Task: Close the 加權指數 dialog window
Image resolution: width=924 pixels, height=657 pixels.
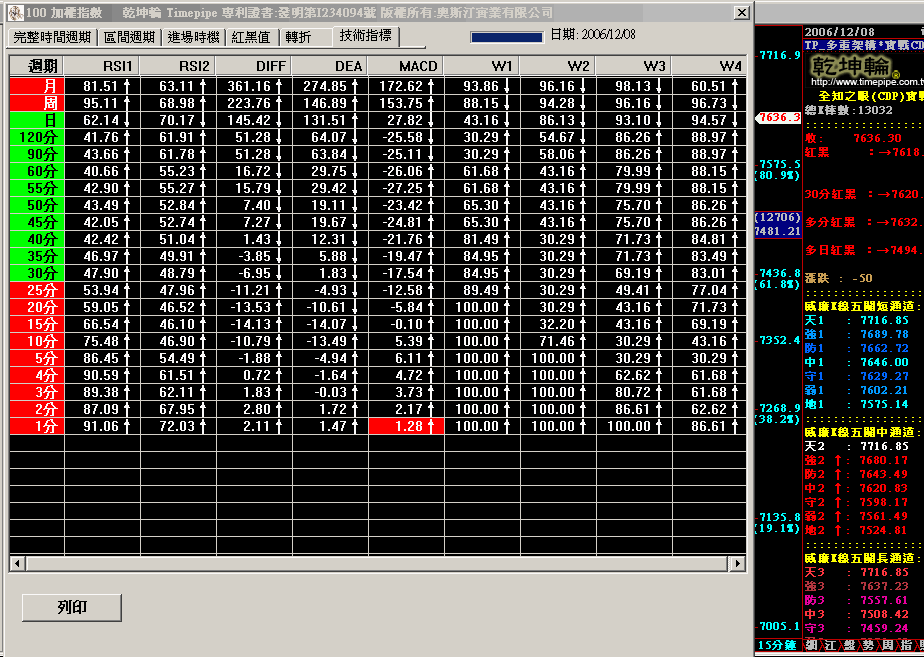Action: (x=740, y=13)
